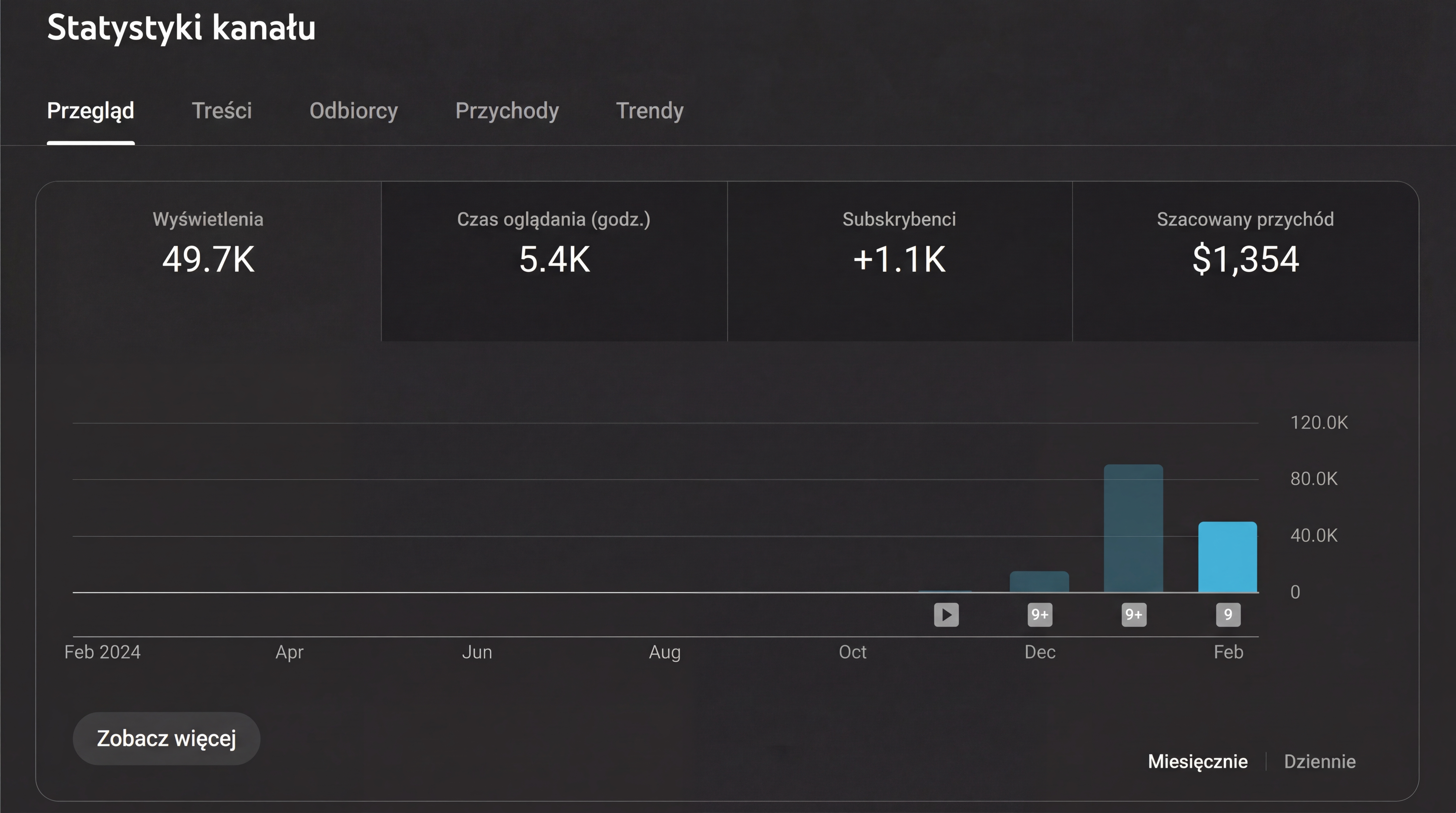Select the Subskrybenci metric card

899,249
